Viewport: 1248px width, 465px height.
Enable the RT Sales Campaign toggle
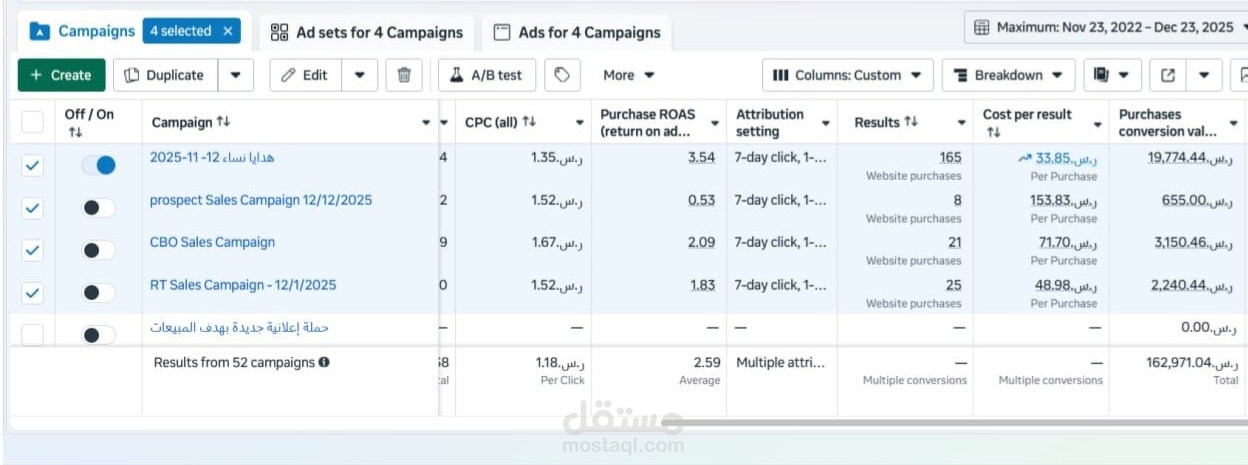point(98,293)
